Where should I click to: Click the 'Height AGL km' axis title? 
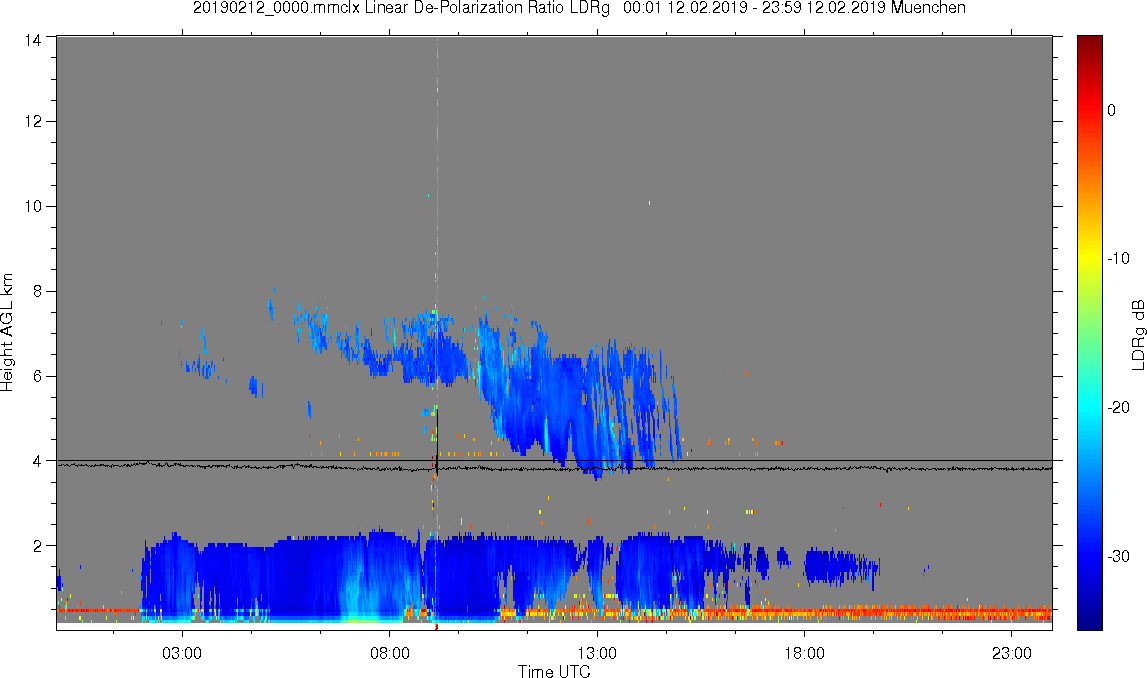7,333
